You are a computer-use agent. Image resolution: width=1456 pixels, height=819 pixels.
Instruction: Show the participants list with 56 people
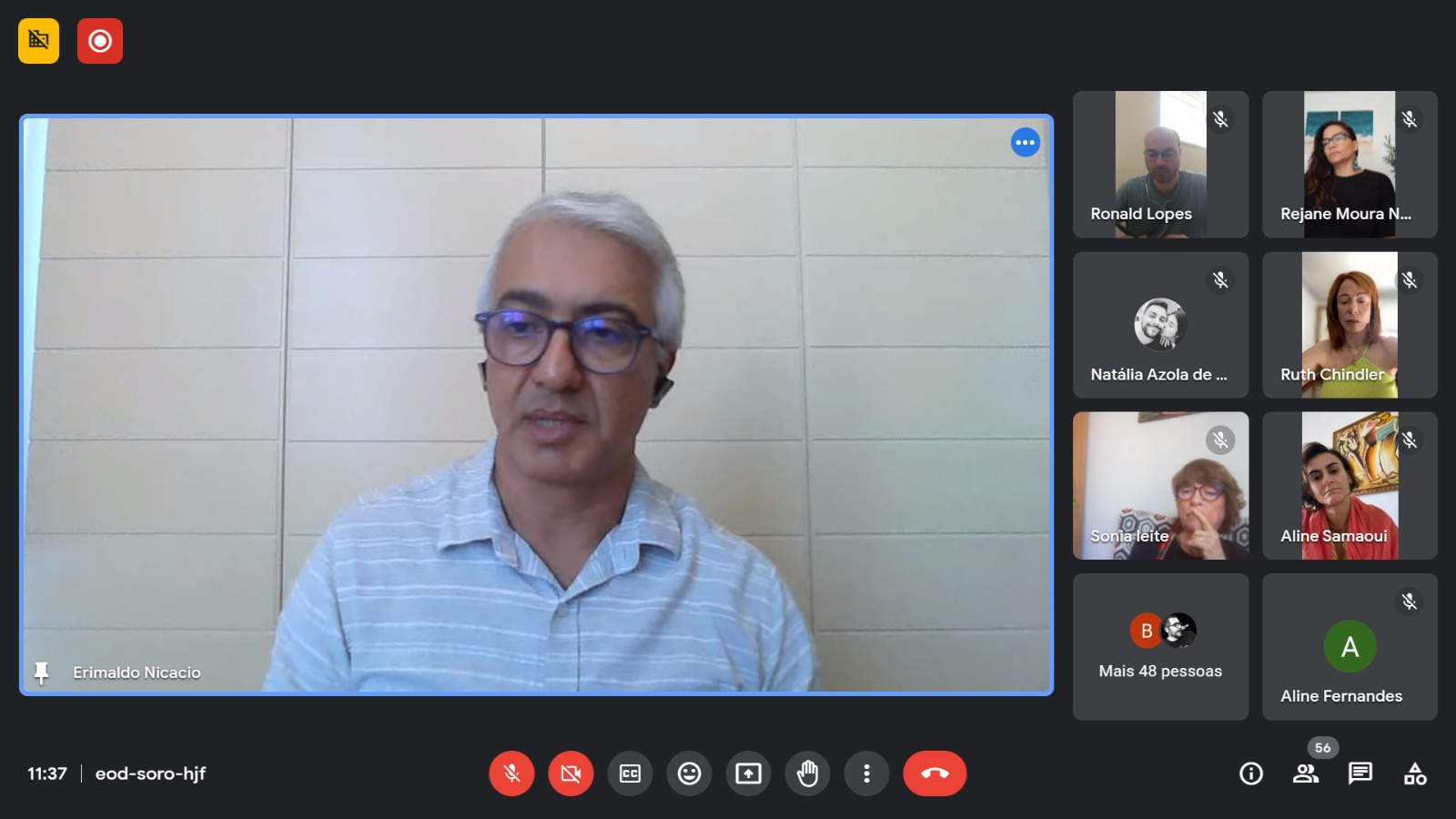point(1306,773)
